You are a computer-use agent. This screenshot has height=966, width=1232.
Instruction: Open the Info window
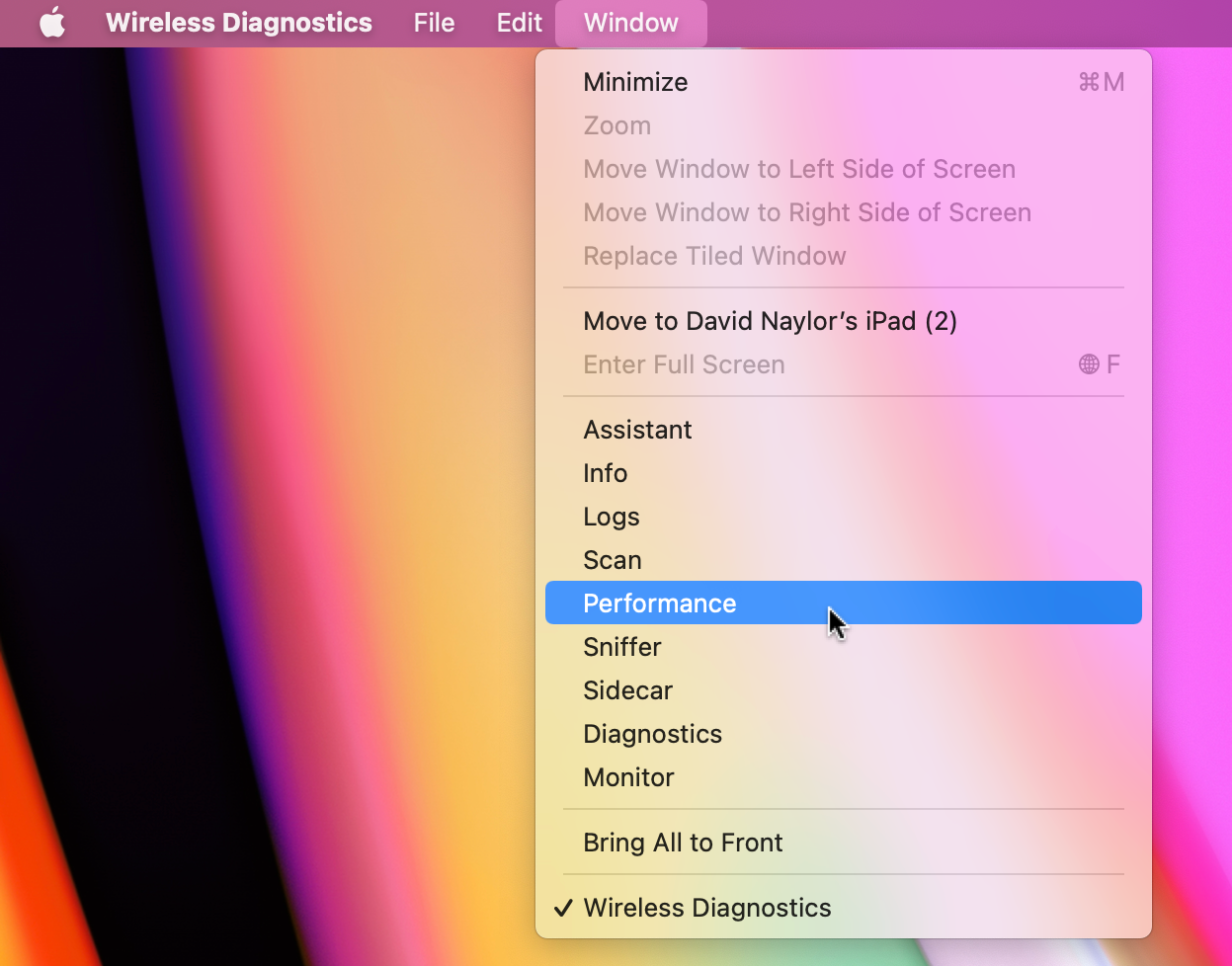[844, 473]
